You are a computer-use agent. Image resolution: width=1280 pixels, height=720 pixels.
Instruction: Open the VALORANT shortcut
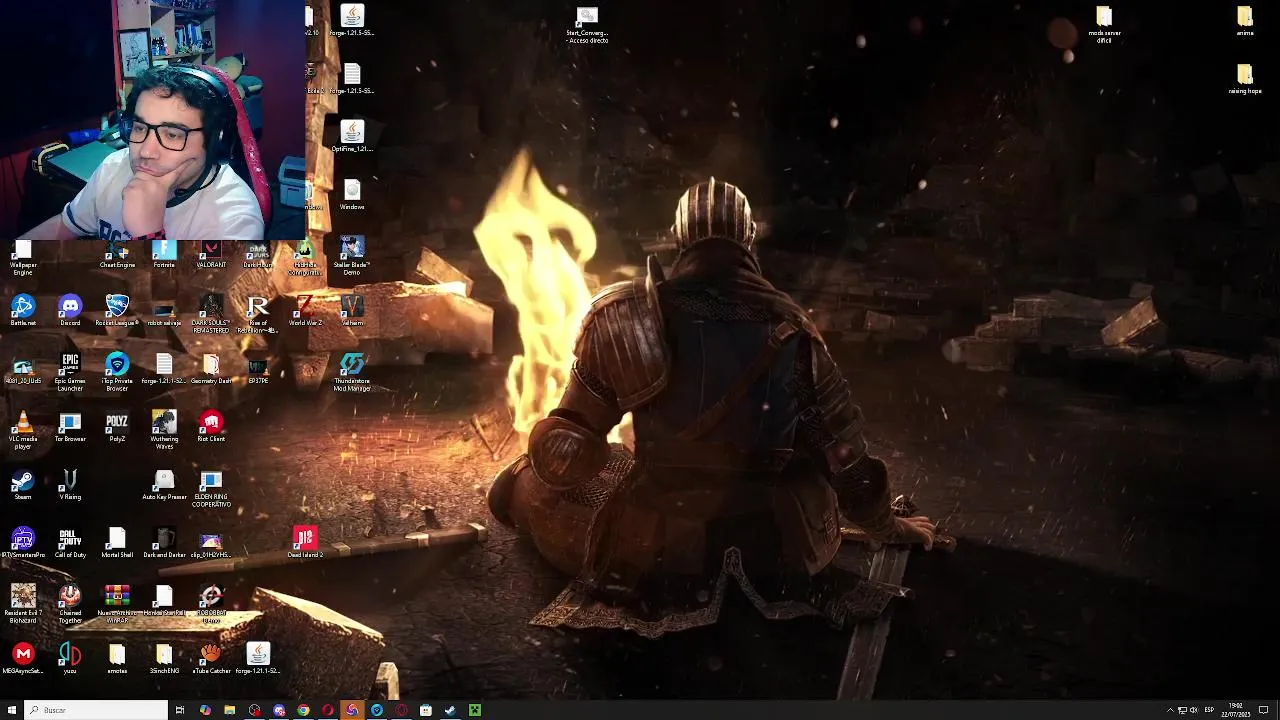pyautogui.click(x=211, y=256)
